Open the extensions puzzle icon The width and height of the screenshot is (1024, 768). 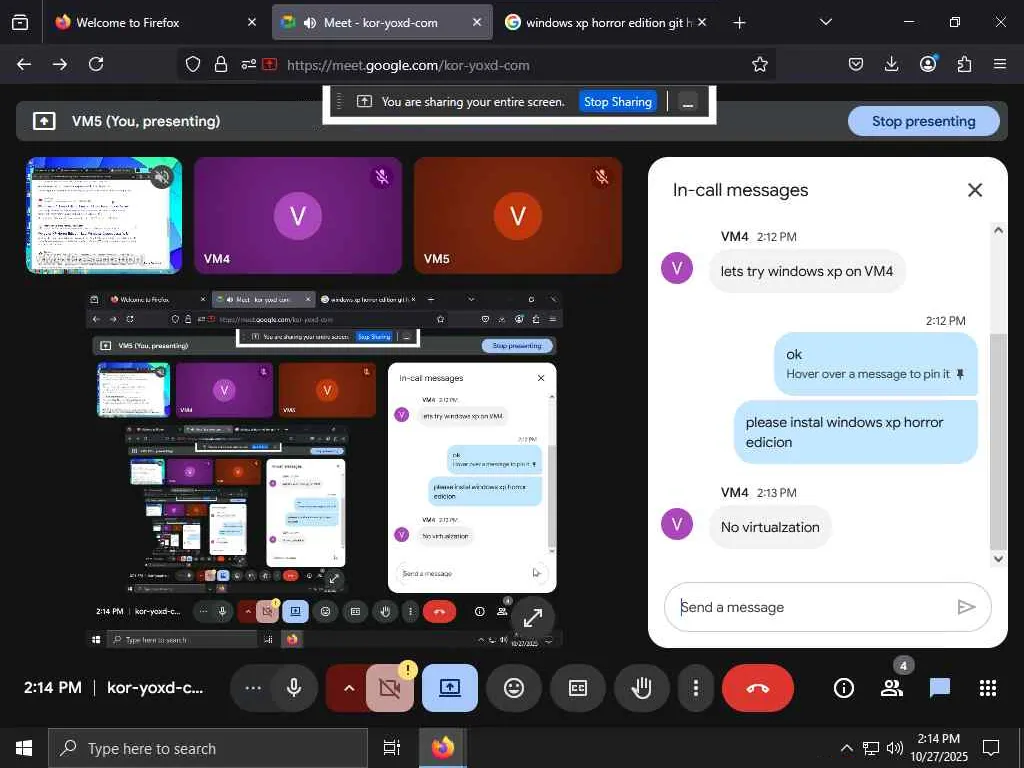964,64
